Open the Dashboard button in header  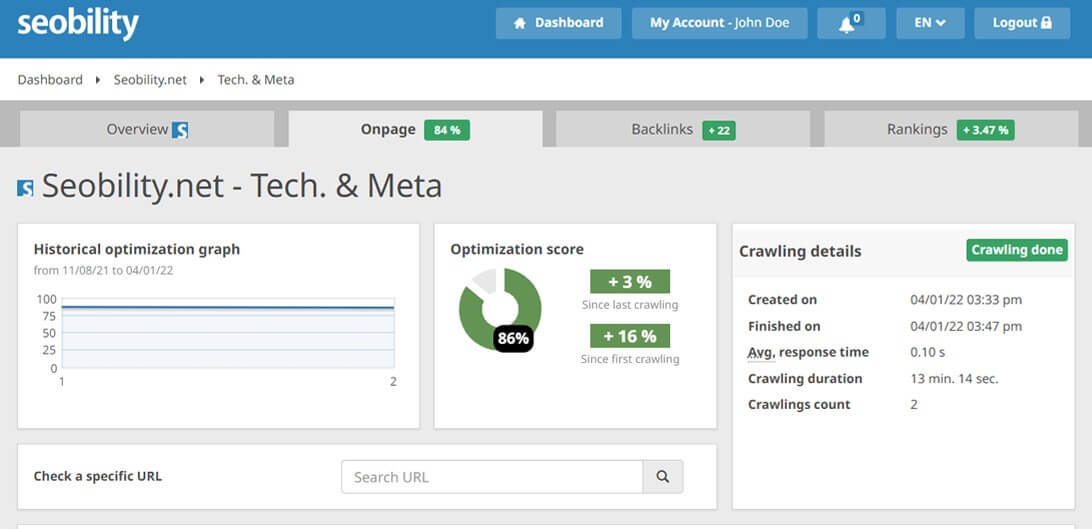pos(559,23)
